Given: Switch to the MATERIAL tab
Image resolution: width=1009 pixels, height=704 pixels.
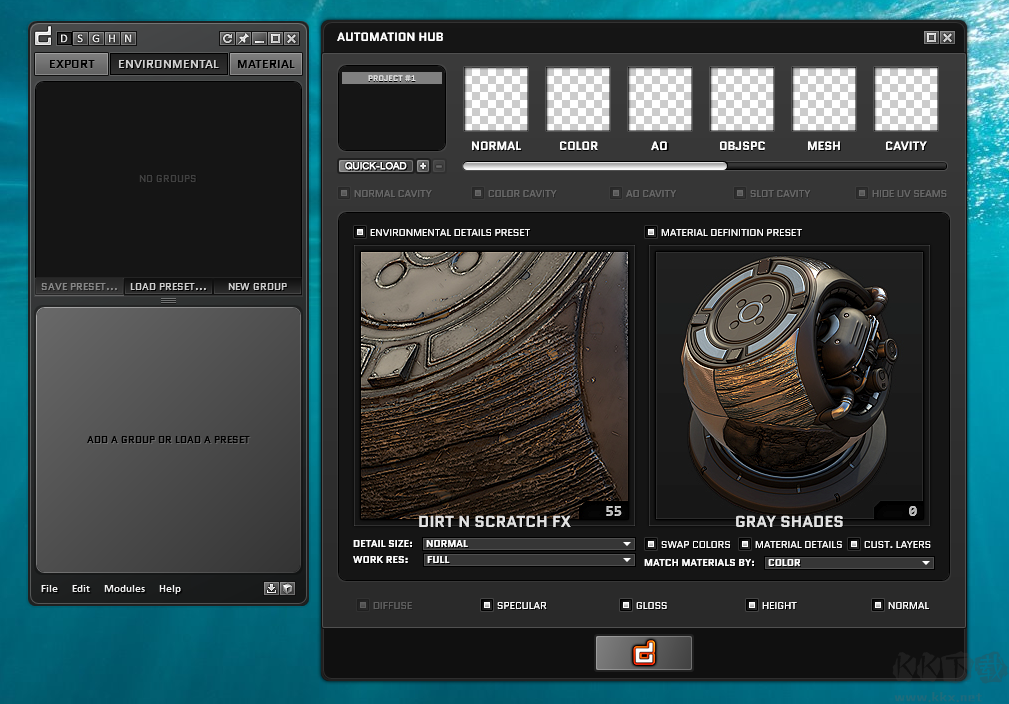Looking at the screenshot, I should coord(266,63).
